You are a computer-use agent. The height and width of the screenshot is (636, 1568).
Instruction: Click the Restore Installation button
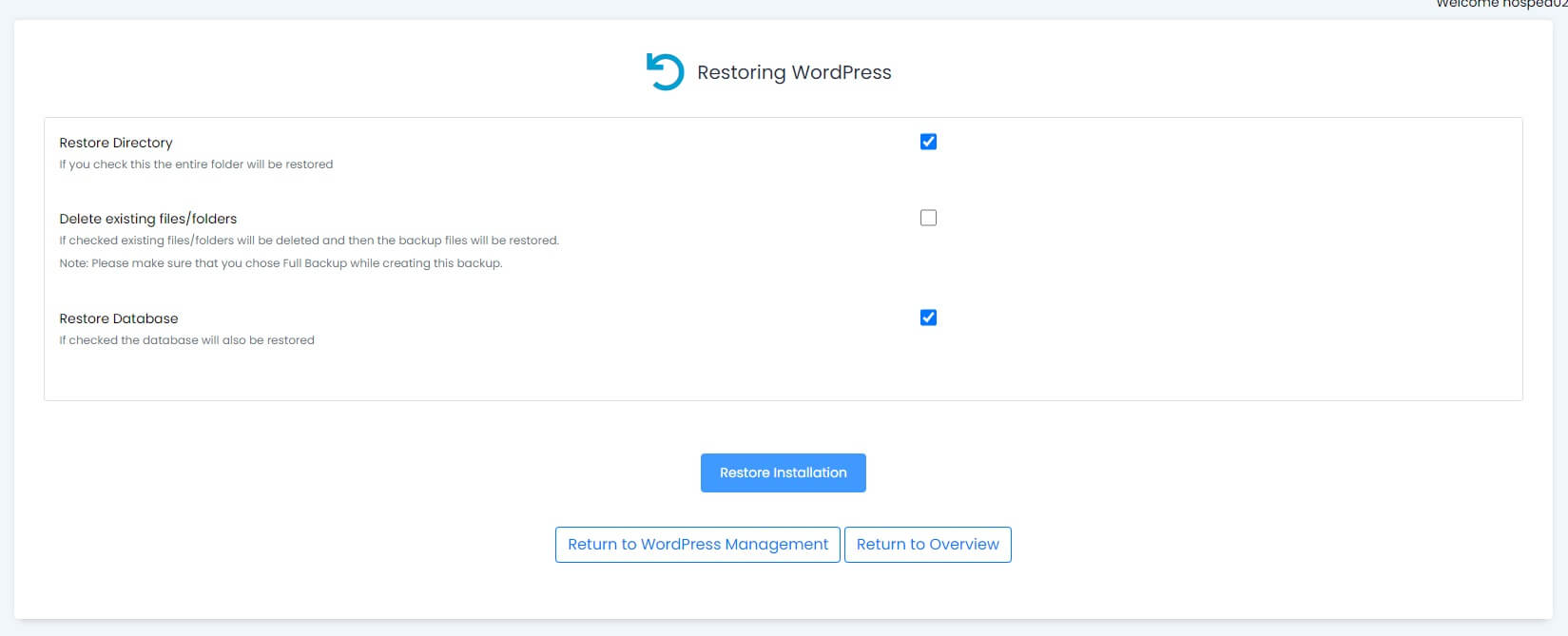tap(783, 472)
